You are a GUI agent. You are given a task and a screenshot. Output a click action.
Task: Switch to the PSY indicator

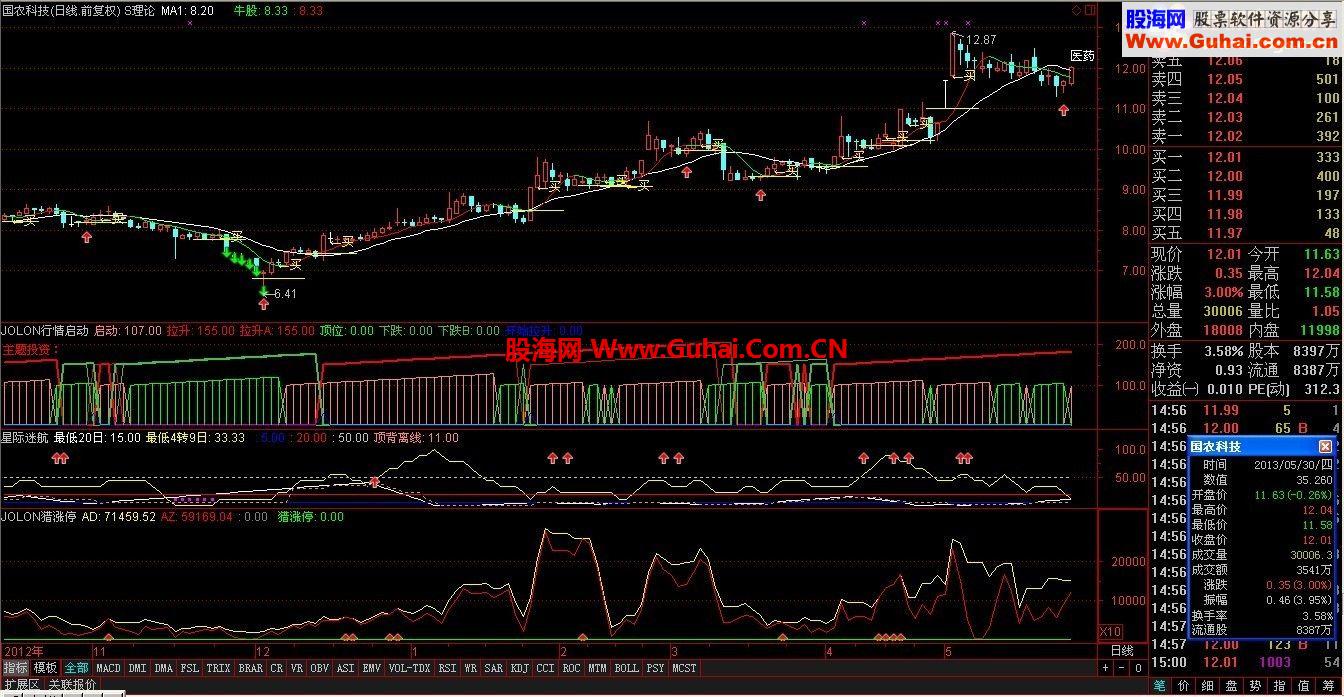click(x=656, y=667)
